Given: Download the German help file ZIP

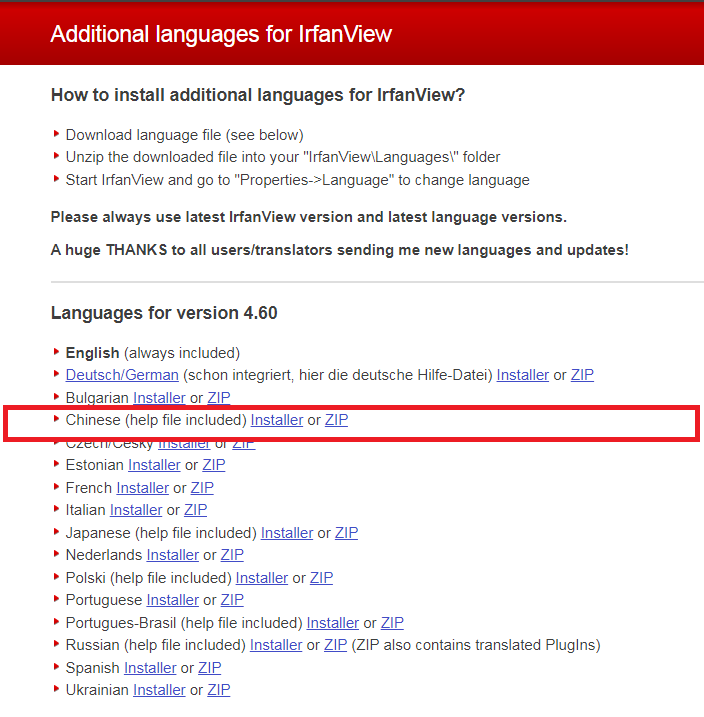Looking at the screenshot, I should [x=582, y=375].
